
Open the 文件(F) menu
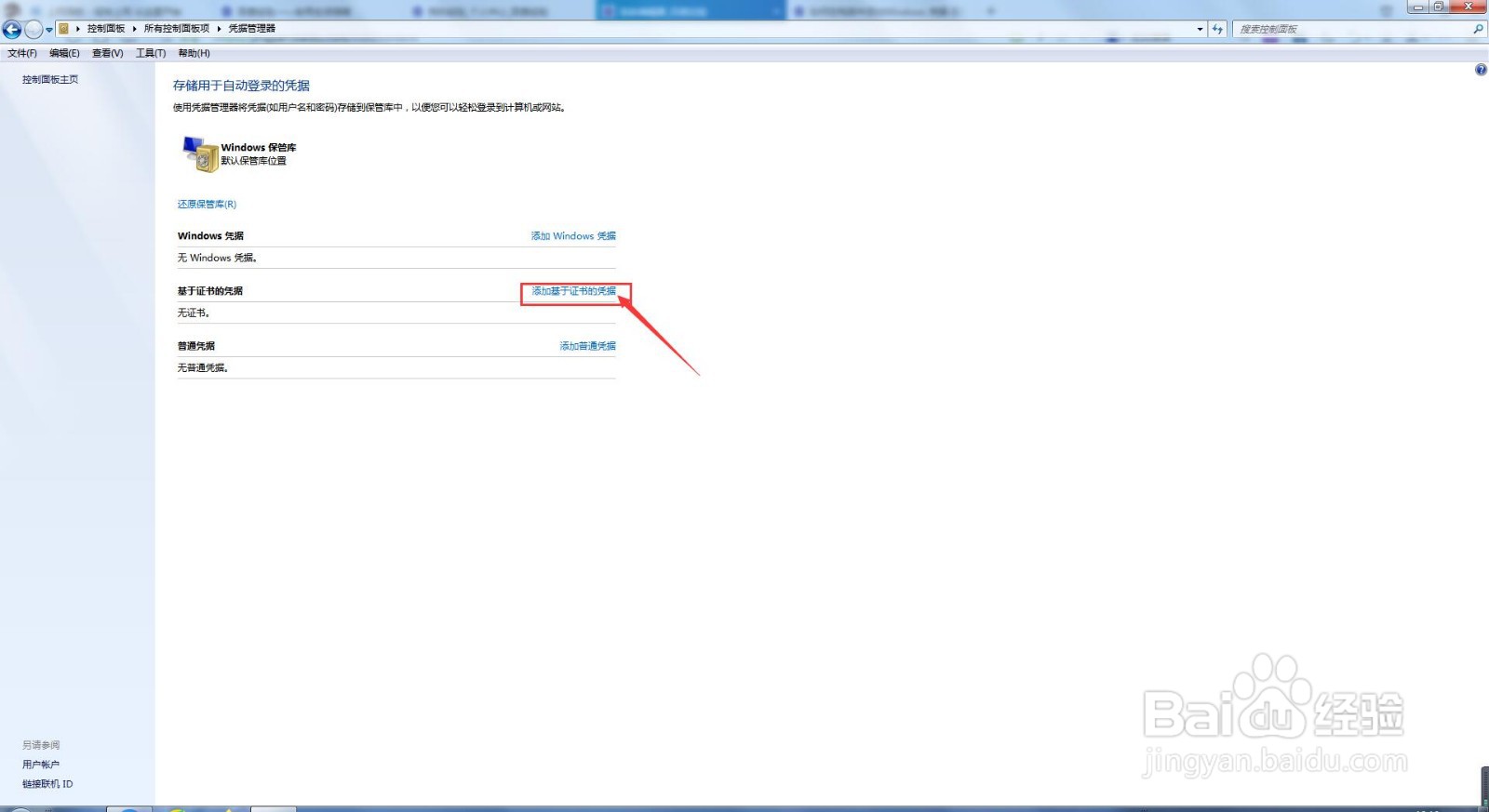(x=22, y=53)
